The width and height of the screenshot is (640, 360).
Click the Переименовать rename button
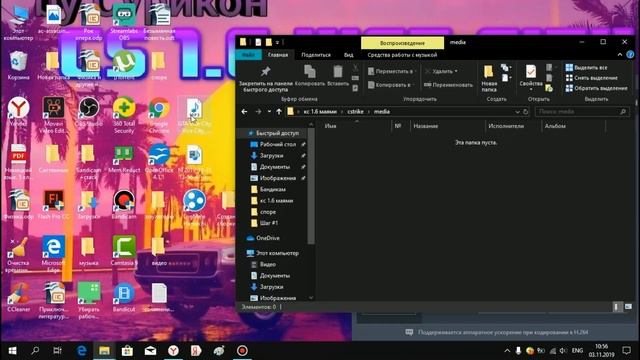click(448, 85)
